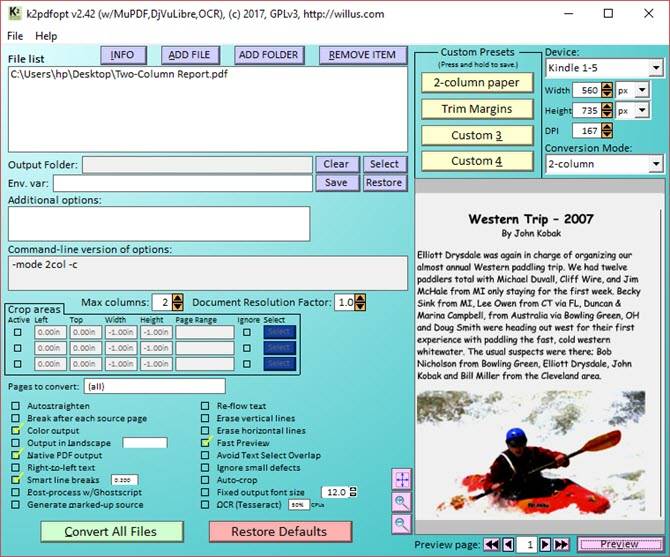Toggle Native PDF output checkbox

tap(16, 455)
